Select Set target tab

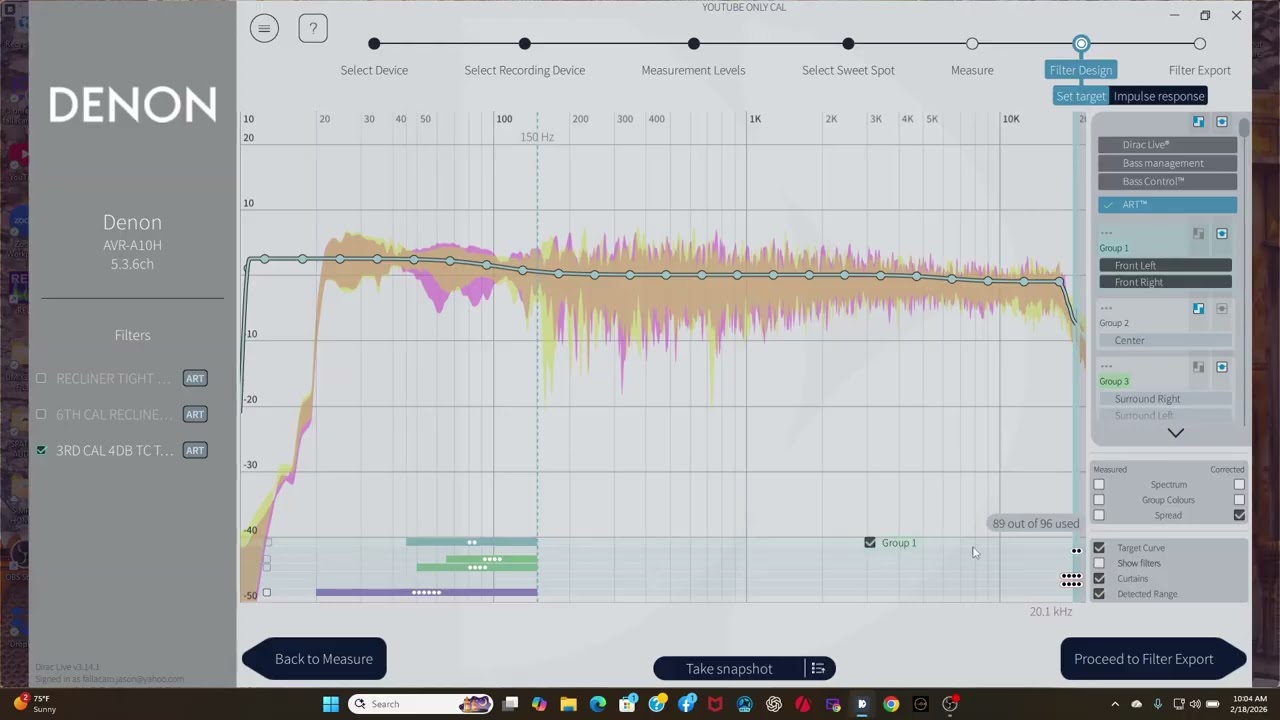coord(1081,96)
